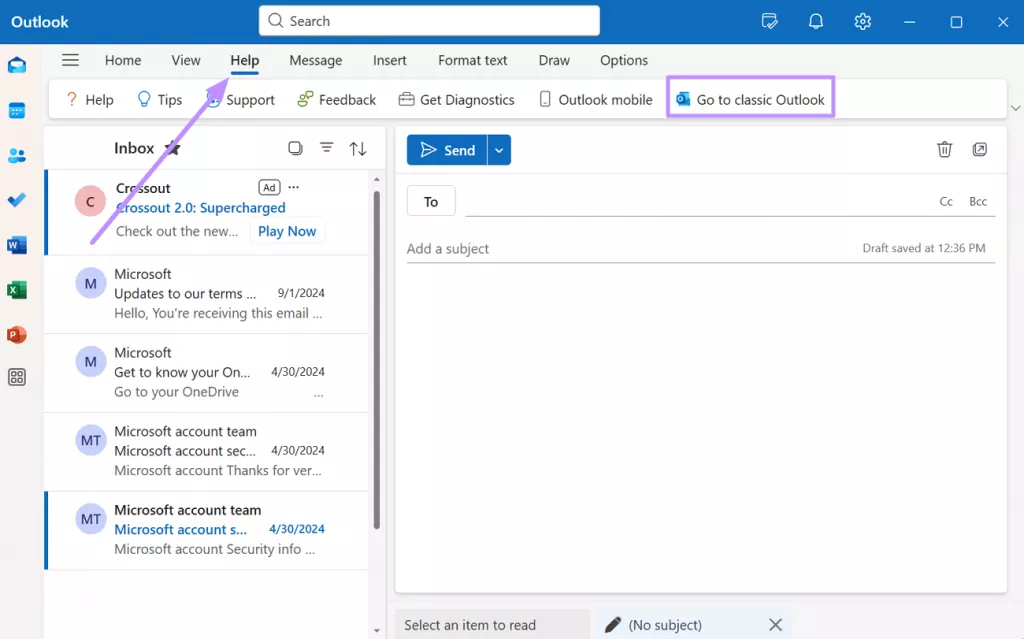Select the 'Select an item to read' tab
The height and width of the screenshot is (639, 1024).
click(492, 625)
